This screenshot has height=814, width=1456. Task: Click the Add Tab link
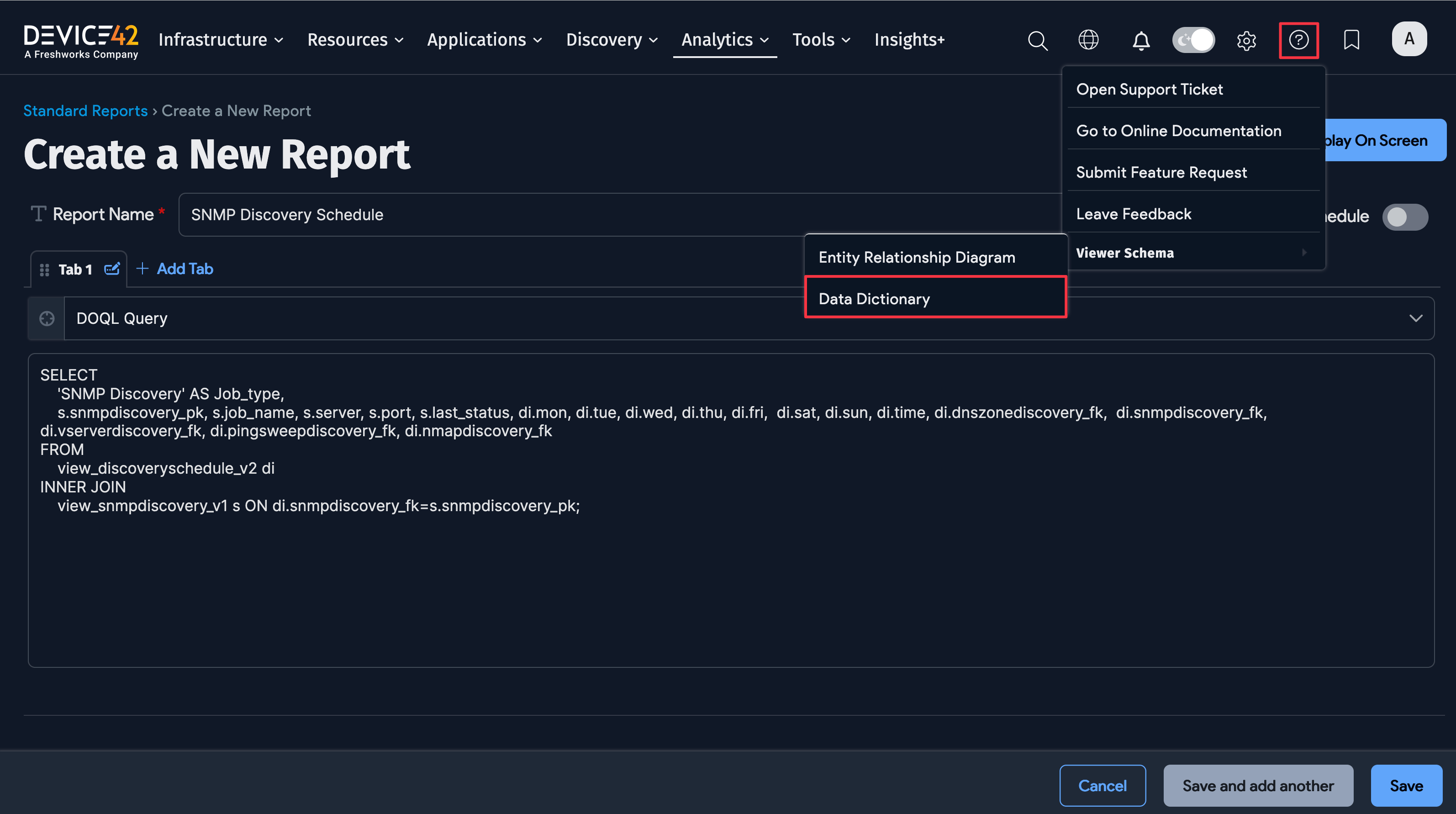pyautogui.click(x=175, y=269)
